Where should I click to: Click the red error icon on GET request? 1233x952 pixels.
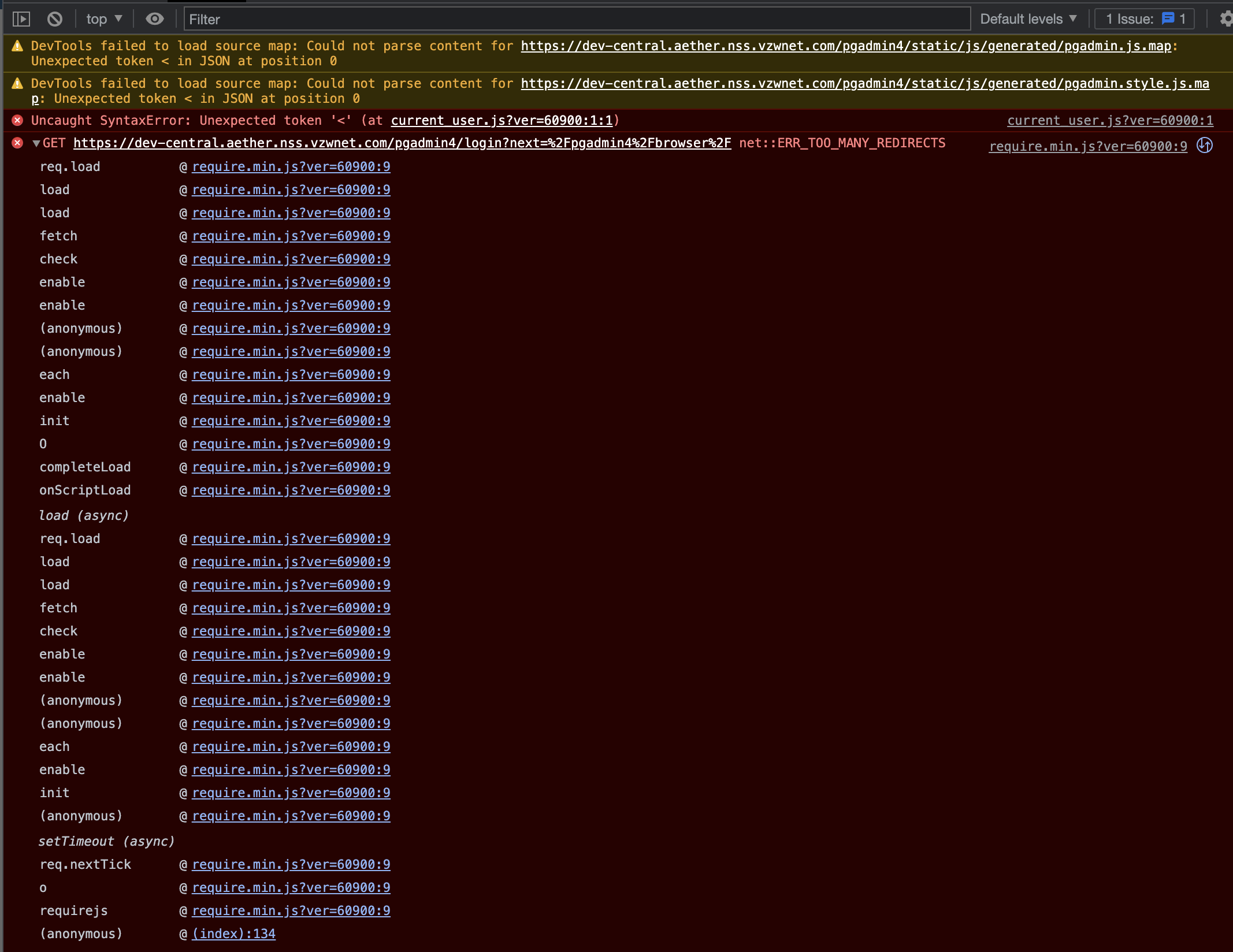pyautogui.click(x=17, y=143)
